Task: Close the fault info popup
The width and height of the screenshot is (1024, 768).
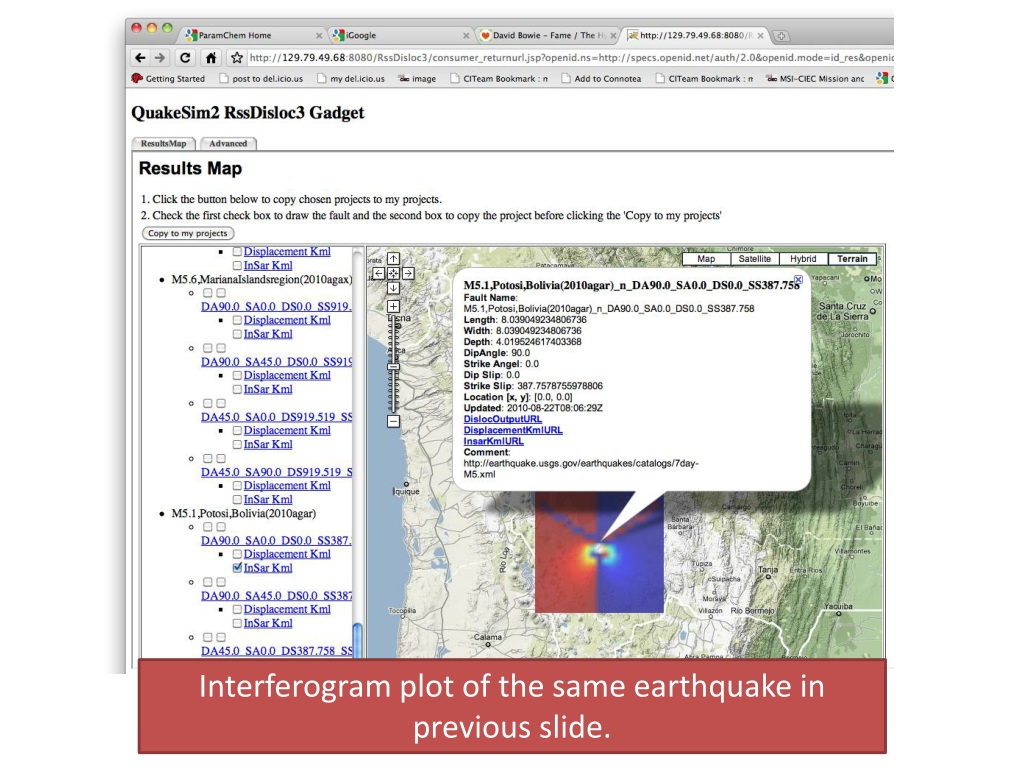Action: pos(798,279)
